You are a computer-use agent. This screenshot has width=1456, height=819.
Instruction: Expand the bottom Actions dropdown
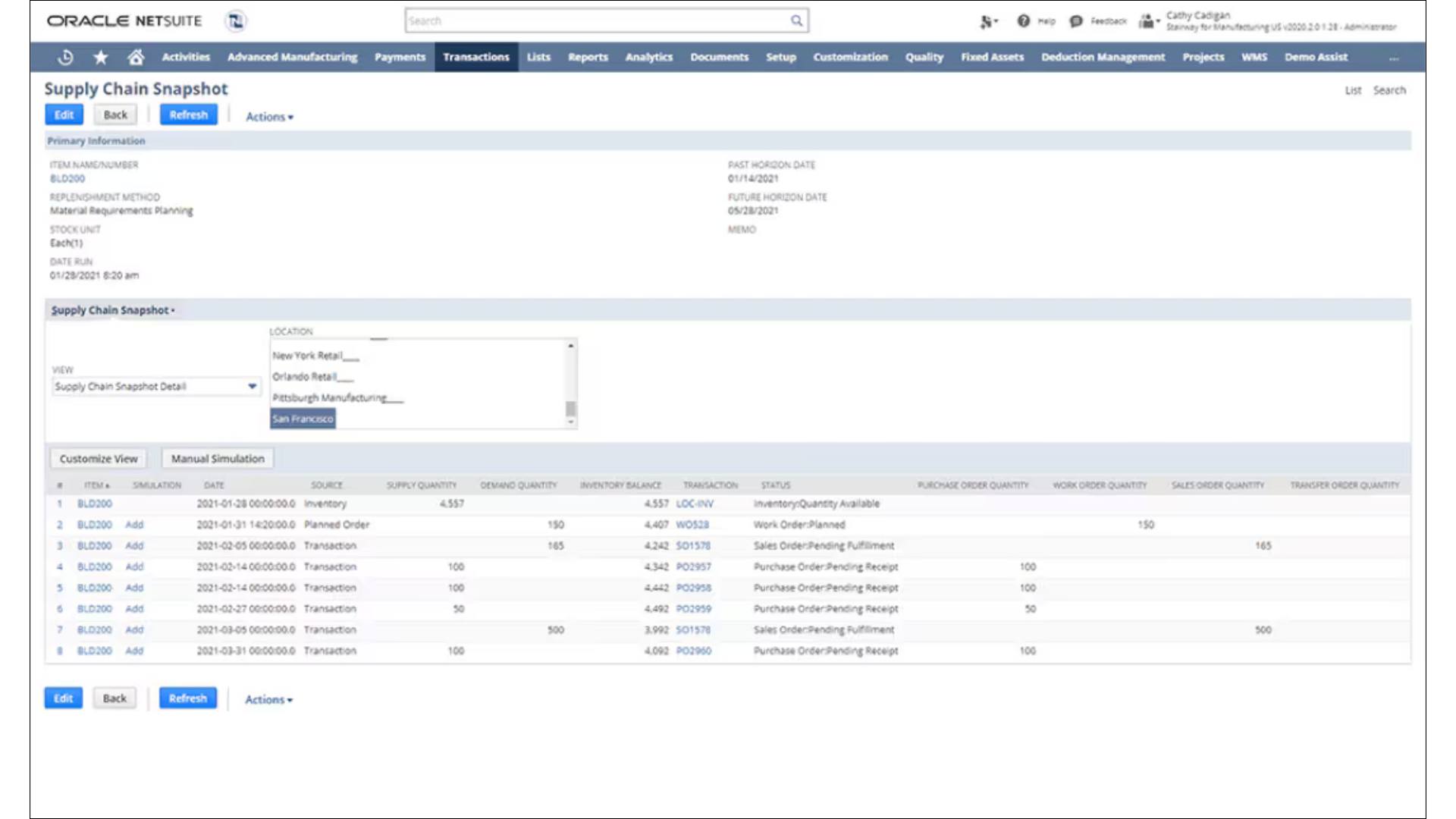coord(268,700)
